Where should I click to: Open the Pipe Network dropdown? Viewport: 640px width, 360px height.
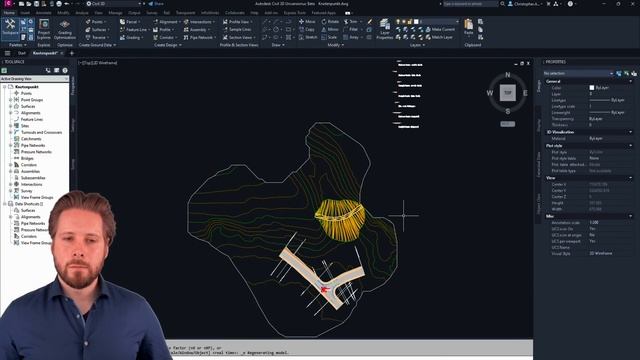(200, 37)
